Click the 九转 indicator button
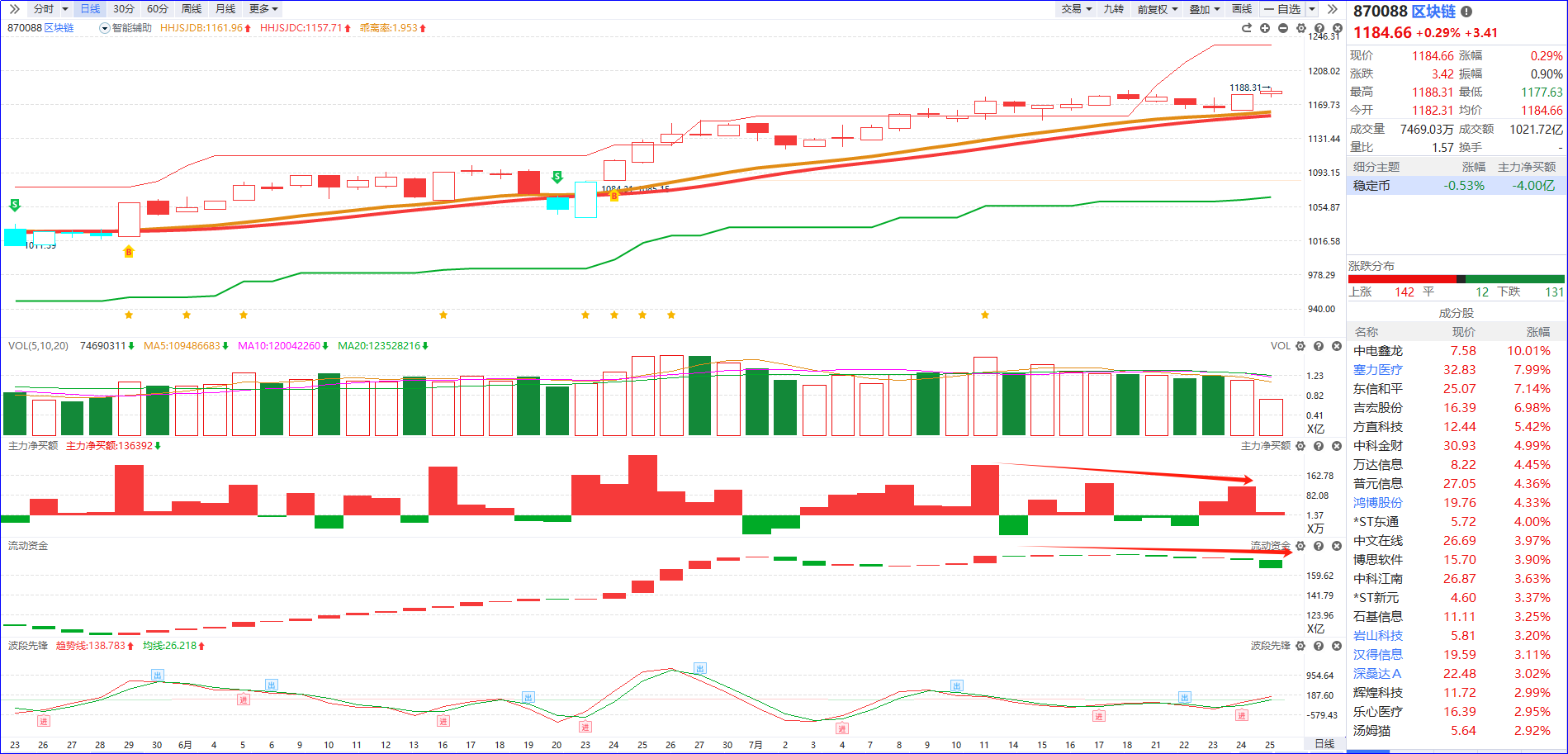Viewport: 1568px width, 754px height. point(1114,9)
